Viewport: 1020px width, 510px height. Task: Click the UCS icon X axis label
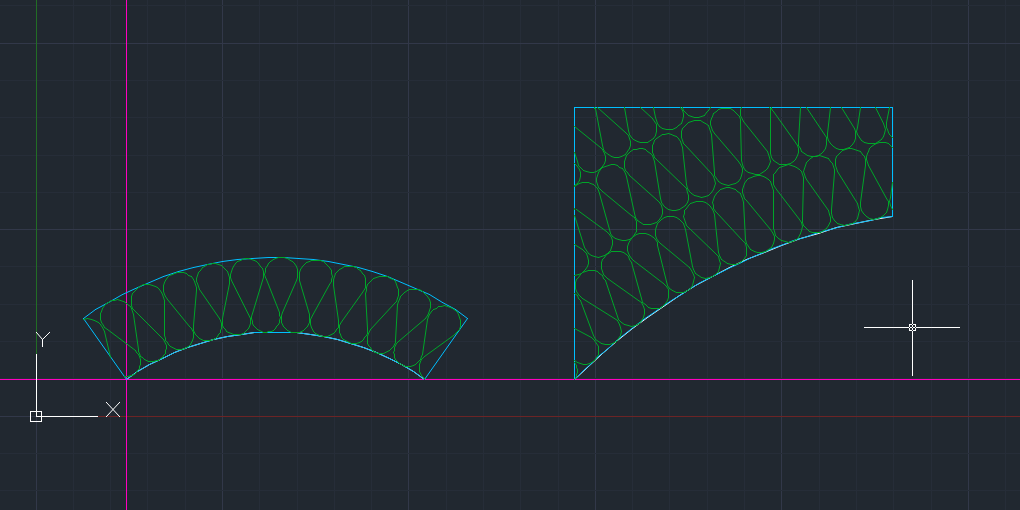coord(113,409)
